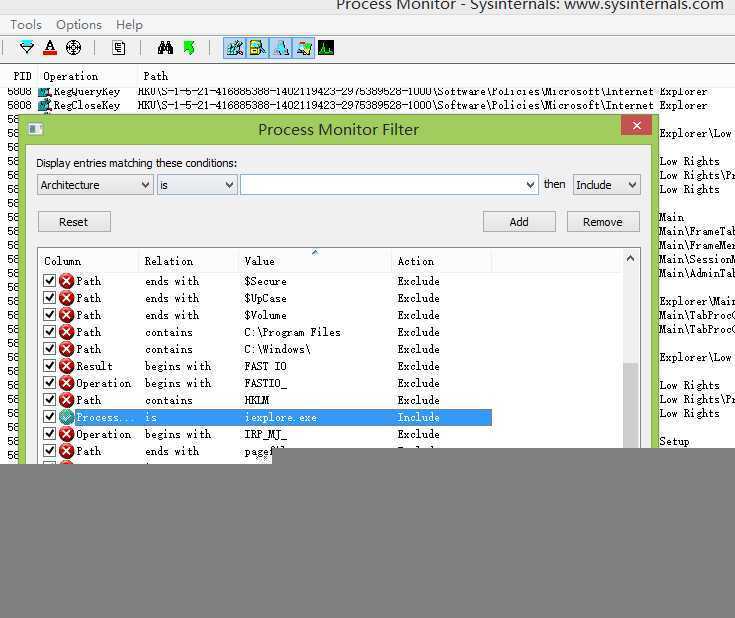Open the 'is' relation dropdown
735x618 pixels.
197,185
